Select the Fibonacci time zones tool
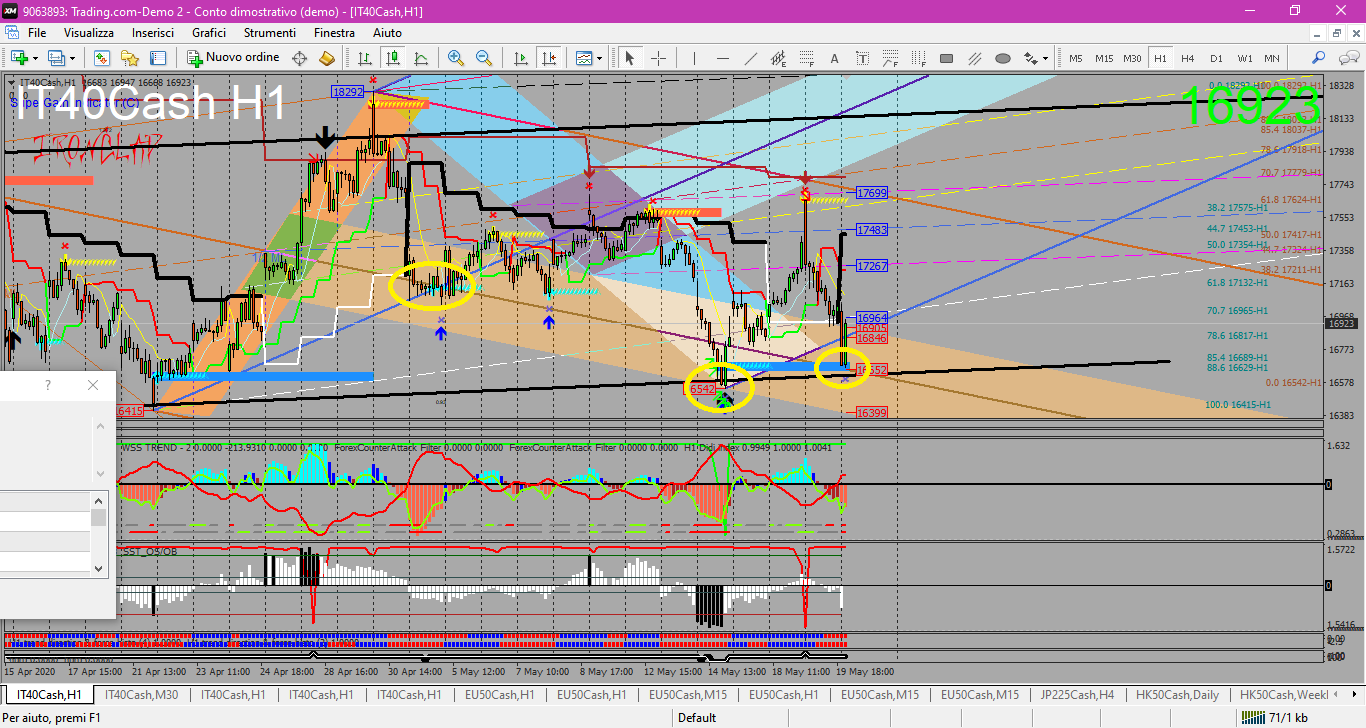 [x=917, y=58]
